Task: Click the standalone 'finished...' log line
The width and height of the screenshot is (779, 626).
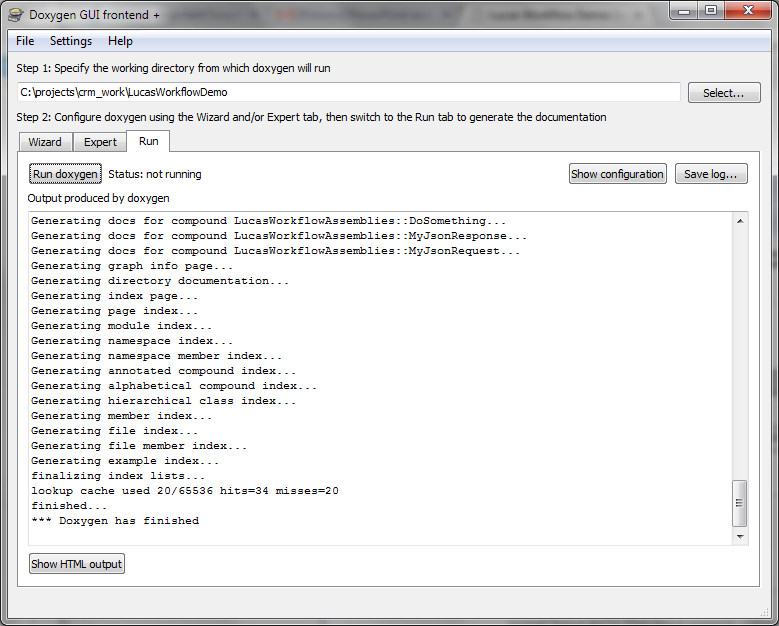Action: [69, 506]
